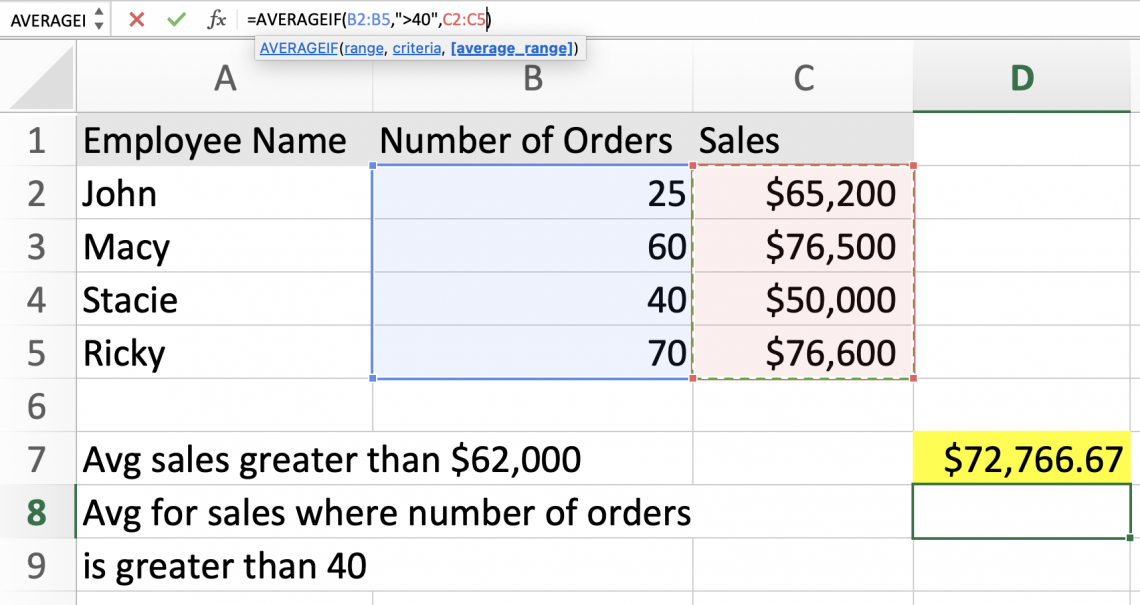Select the cell with value 60
This screenshot has width=1140, height=605.
point(532,246)
